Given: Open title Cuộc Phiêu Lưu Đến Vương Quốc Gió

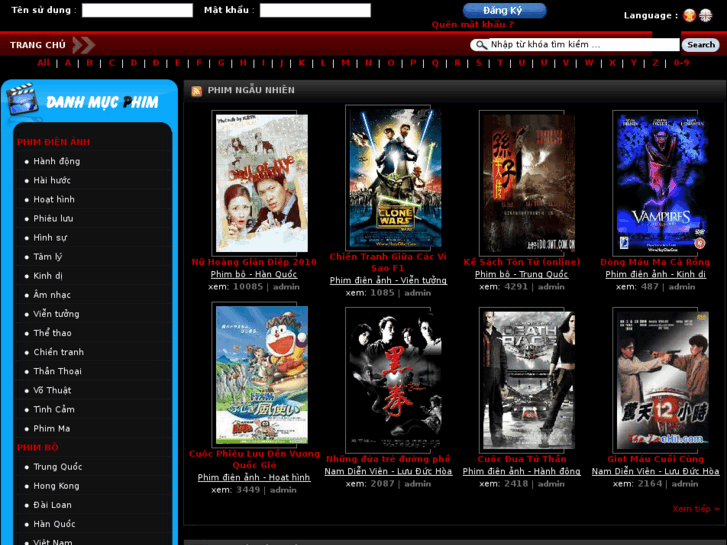Looking at the screenshot, I should (x=254, y=459).
